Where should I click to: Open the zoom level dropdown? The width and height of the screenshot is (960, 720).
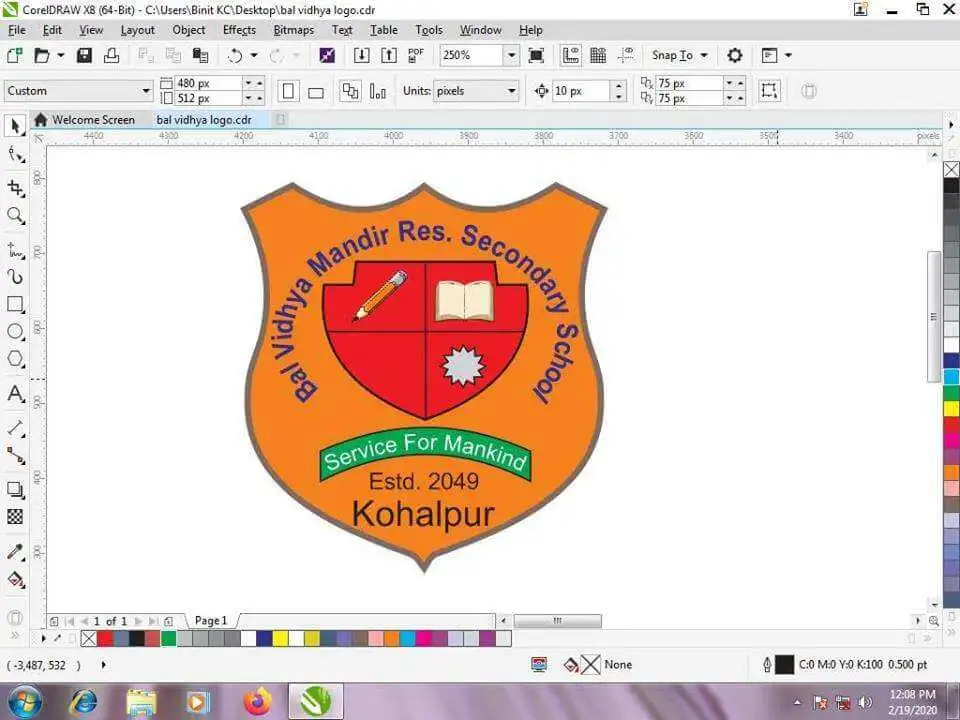[x=511, y=56]
